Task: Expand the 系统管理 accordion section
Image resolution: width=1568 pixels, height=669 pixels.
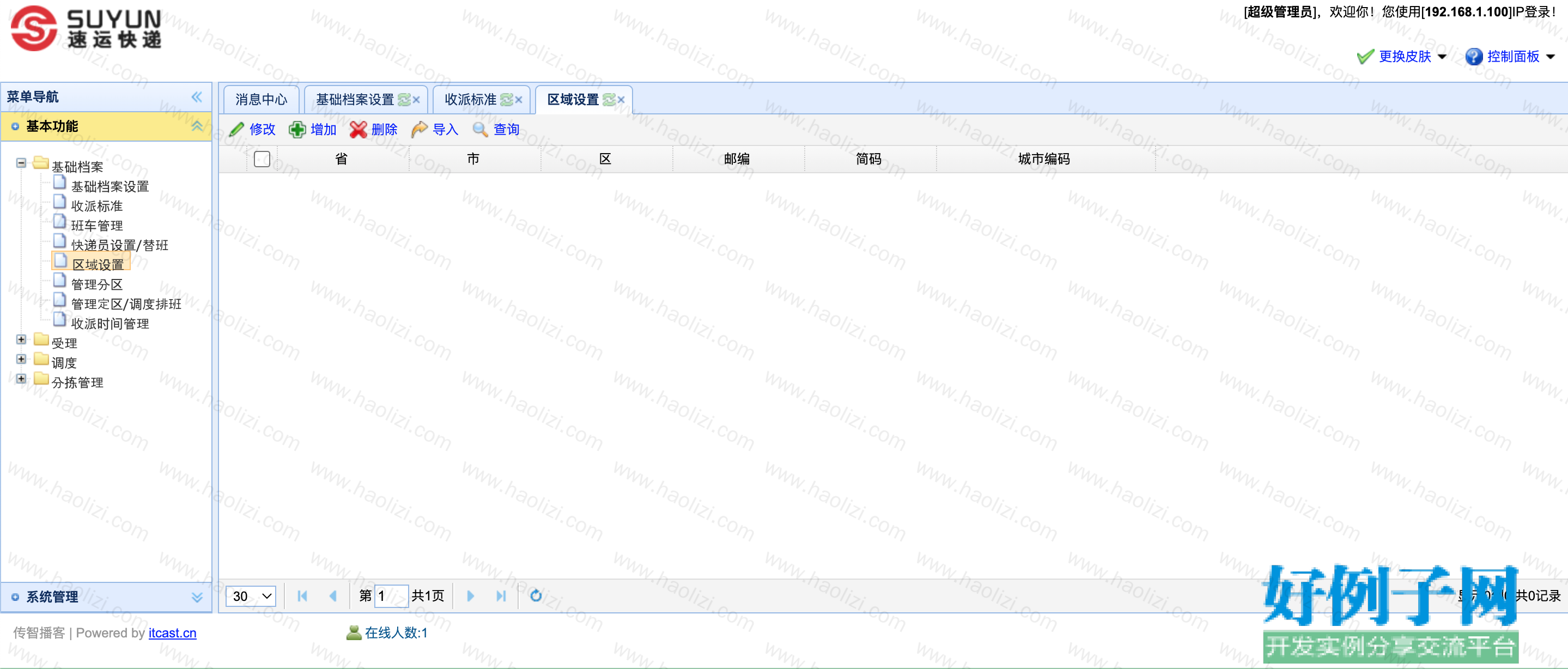Action: [197, 597]
